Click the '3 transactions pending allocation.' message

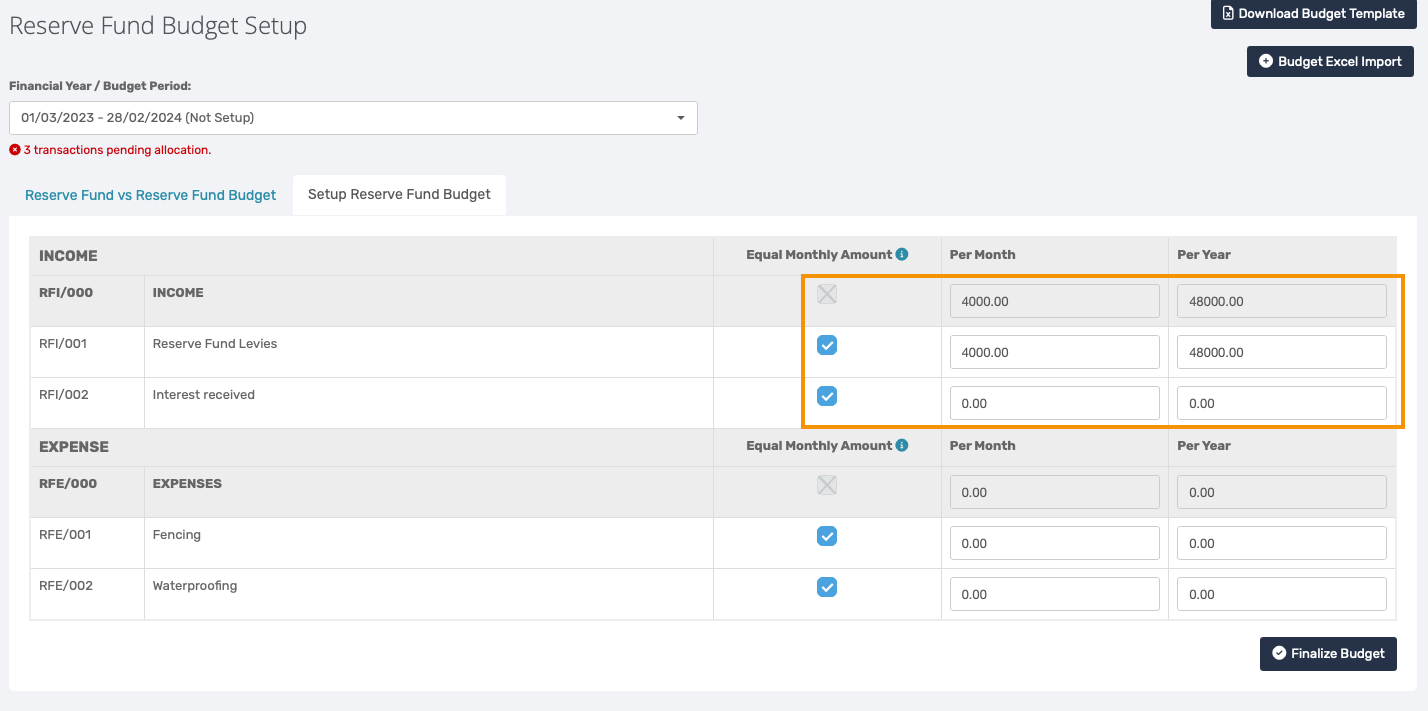[x=117, y=150]
